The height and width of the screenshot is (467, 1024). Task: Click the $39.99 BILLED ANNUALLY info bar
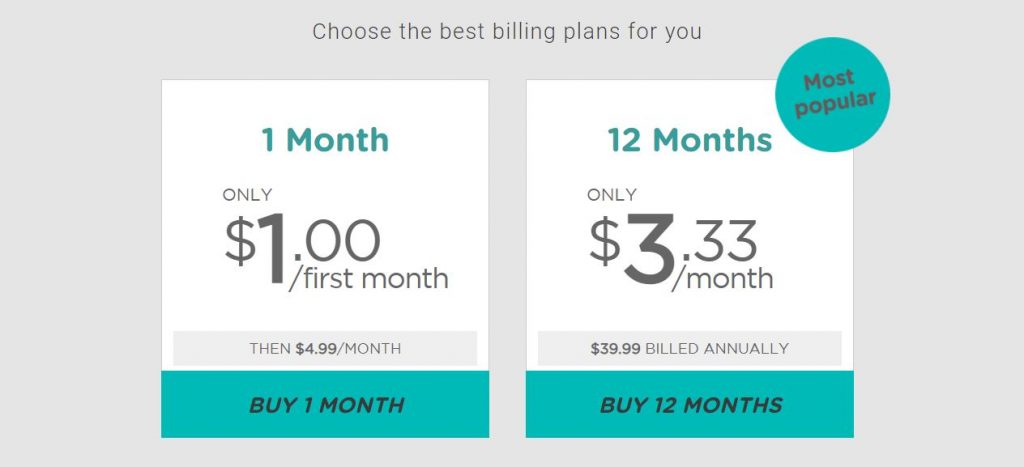(x=690, y=348)
